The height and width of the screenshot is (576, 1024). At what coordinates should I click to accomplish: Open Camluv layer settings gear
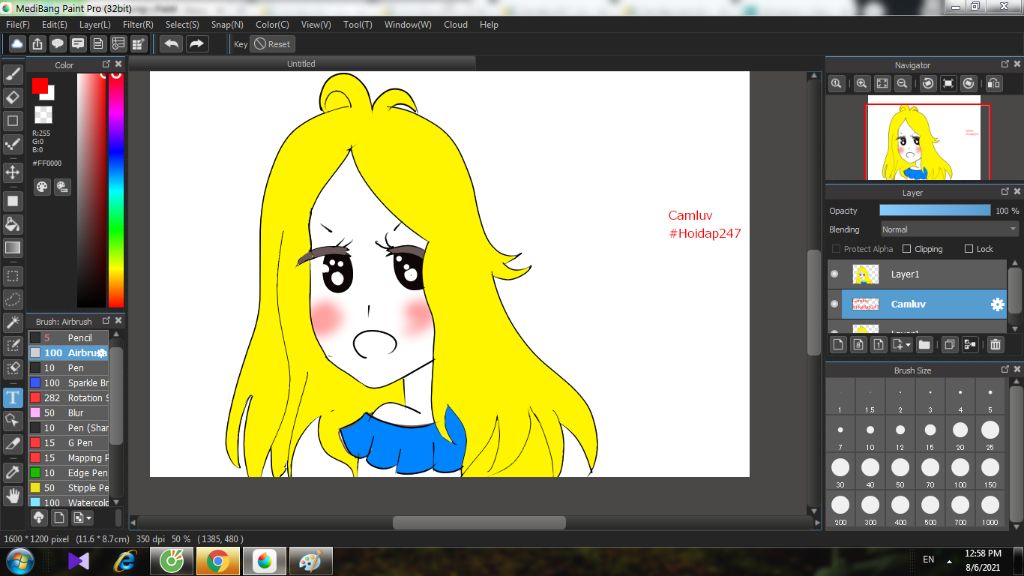click(997, 304)
